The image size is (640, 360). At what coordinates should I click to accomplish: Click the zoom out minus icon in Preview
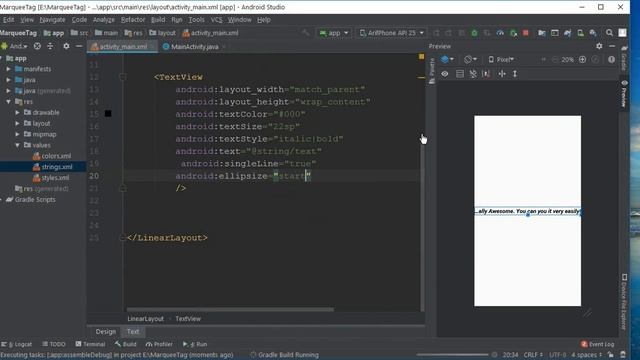click(x=555, y=60)
